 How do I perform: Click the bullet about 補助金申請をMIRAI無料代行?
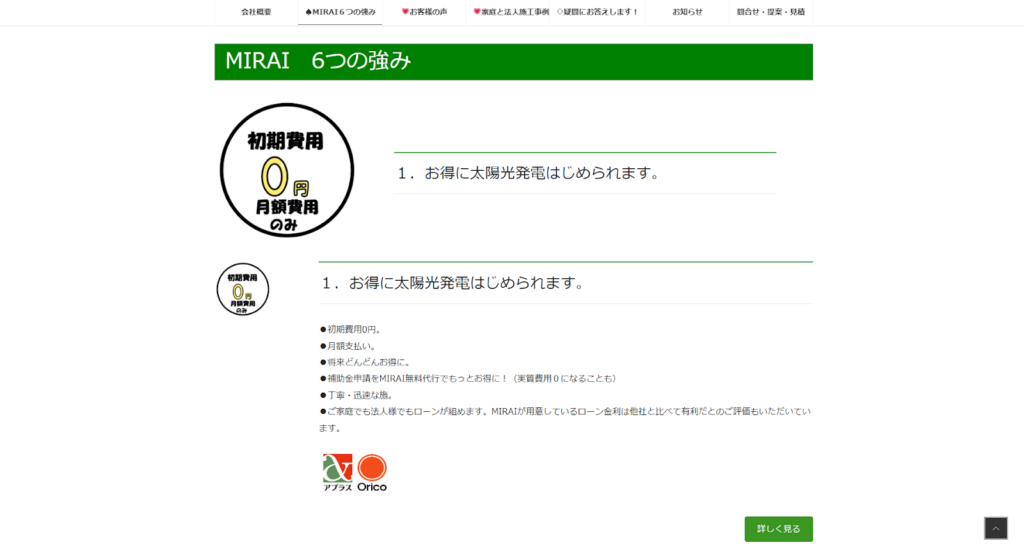tap(469, 378)
